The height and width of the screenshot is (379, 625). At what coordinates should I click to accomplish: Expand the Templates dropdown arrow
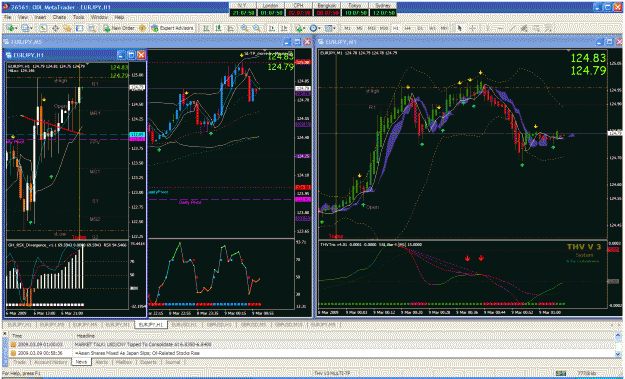click(334, 28)
